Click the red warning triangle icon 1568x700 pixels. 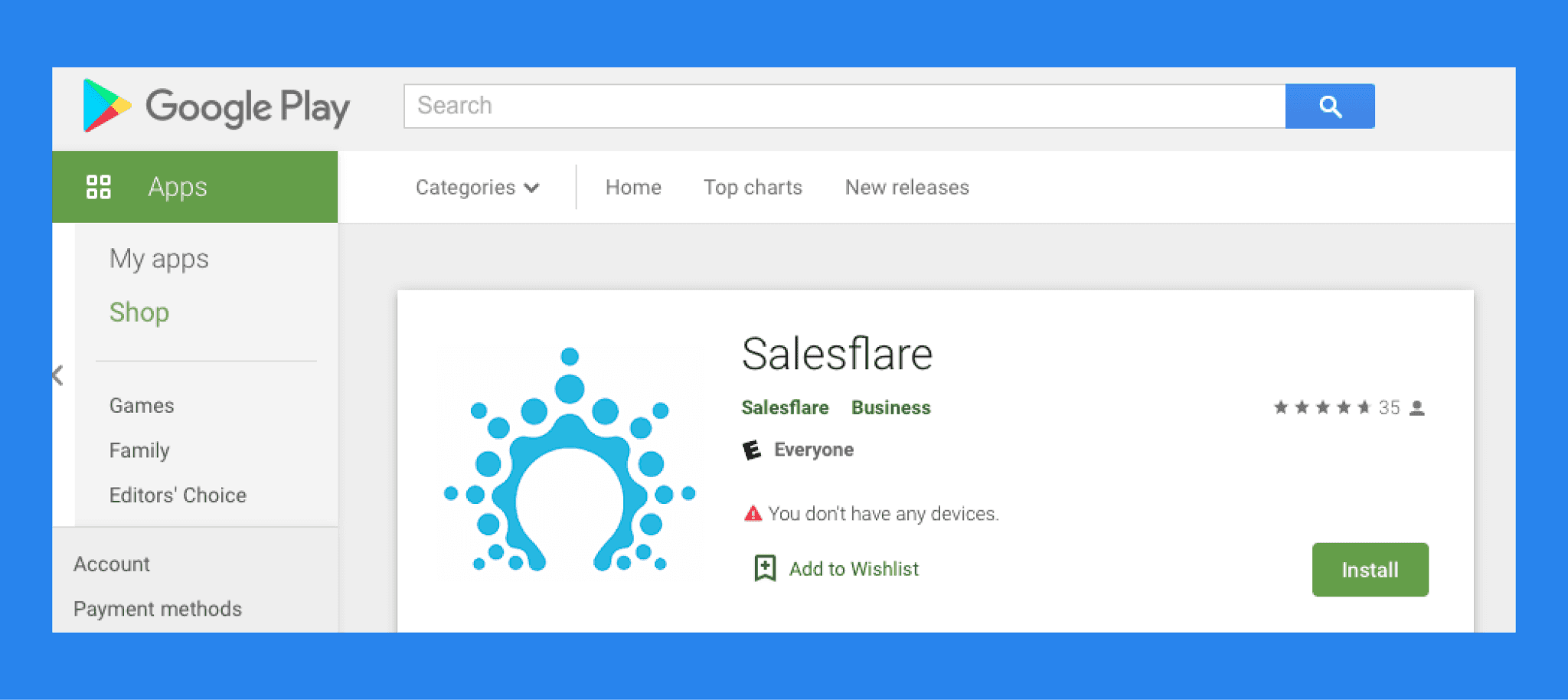753,513
